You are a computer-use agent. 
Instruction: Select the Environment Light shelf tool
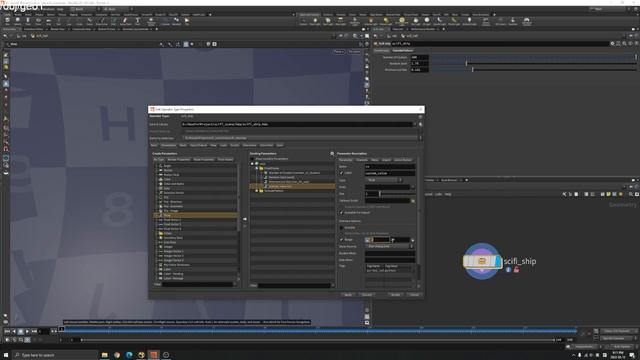[402, 21]
